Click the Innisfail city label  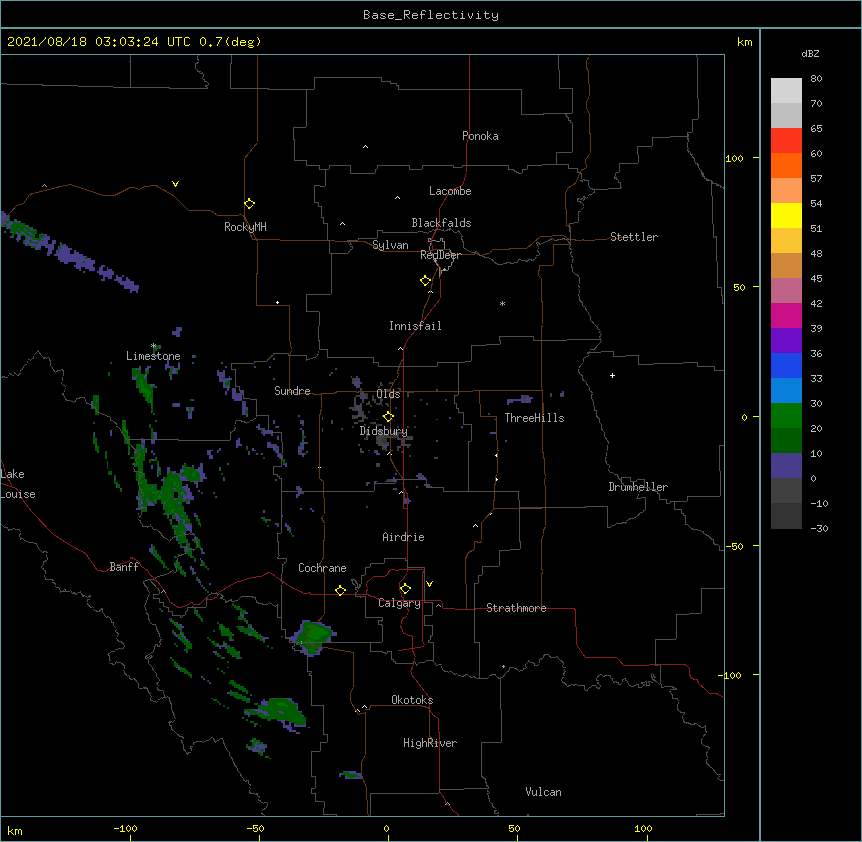tap(415, 326)
